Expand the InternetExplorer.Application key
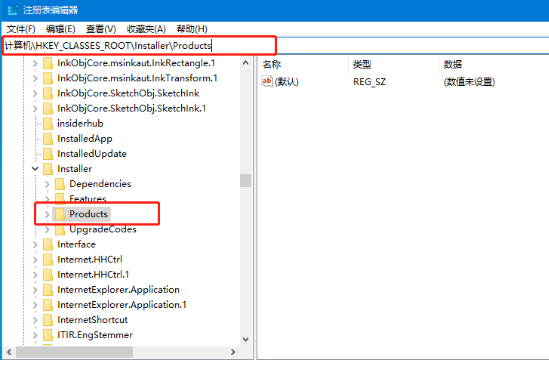 35,290
